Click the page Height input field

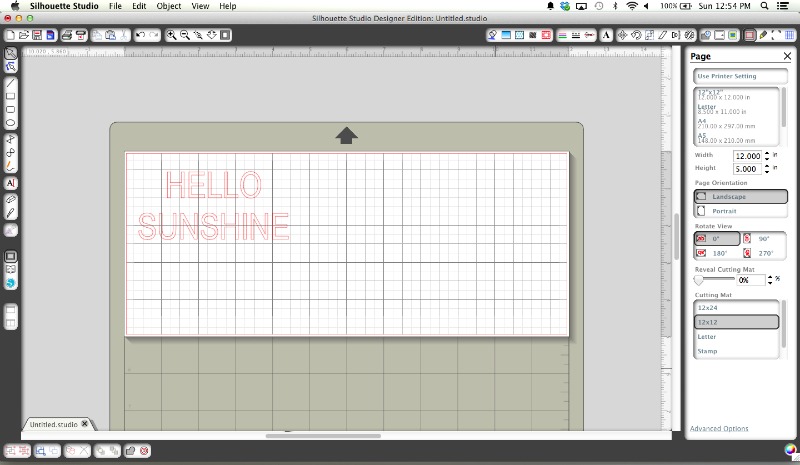(x=747, y=169)
